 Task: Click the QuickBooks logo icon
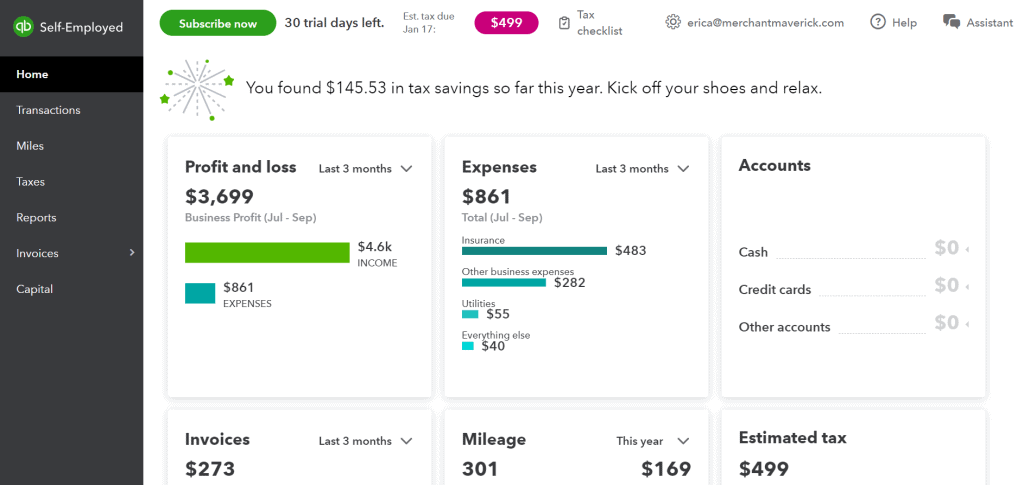pos(24,27)
